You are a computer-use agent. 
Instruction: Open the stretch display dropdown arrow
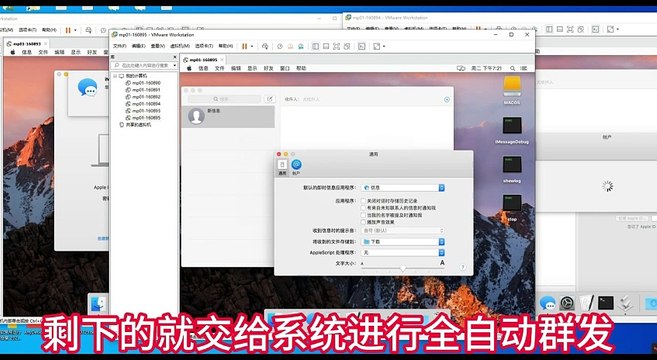point(384,47)
